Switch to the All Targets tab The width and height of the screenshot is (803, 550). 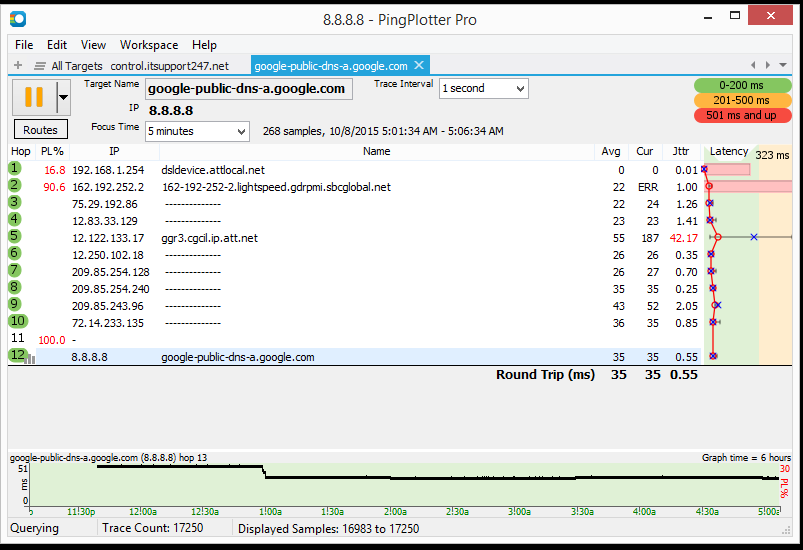tap(77, 66)
